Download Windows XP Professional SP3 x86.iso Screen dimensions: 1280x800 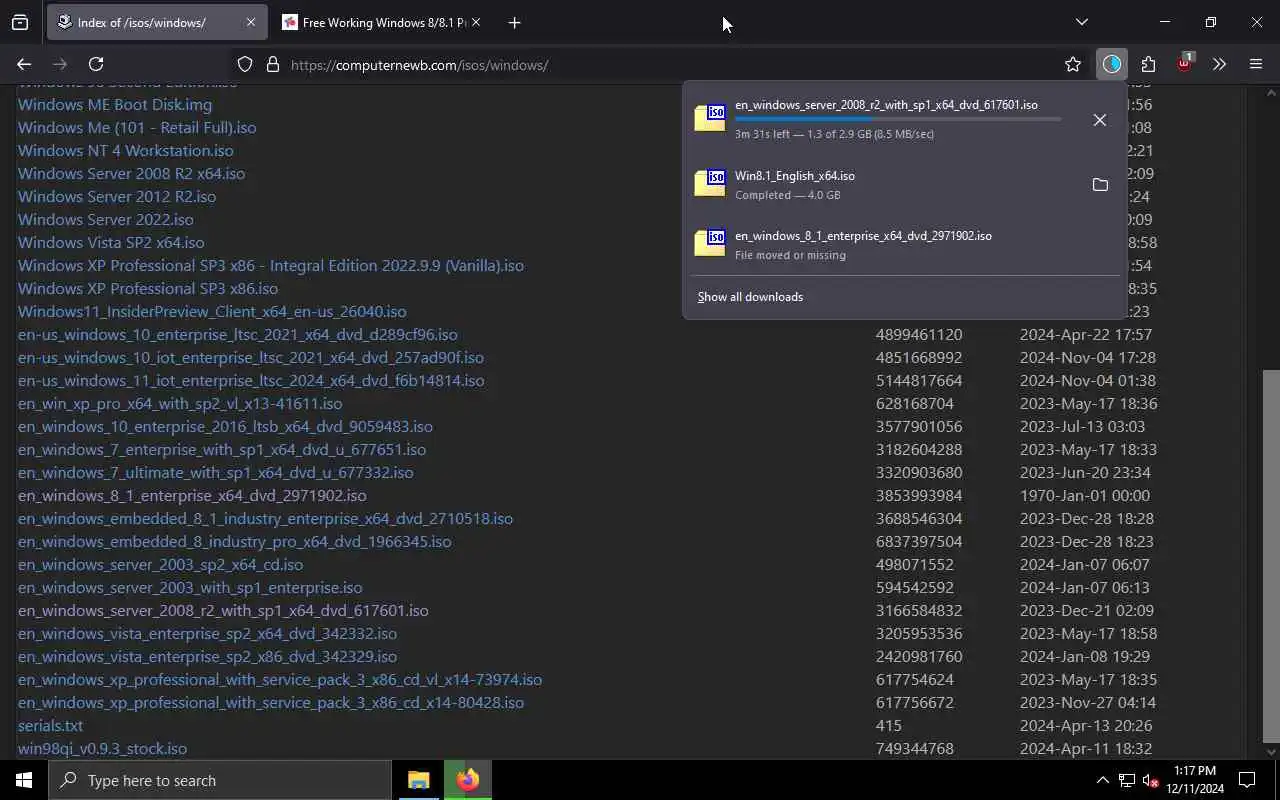point(148,288)
